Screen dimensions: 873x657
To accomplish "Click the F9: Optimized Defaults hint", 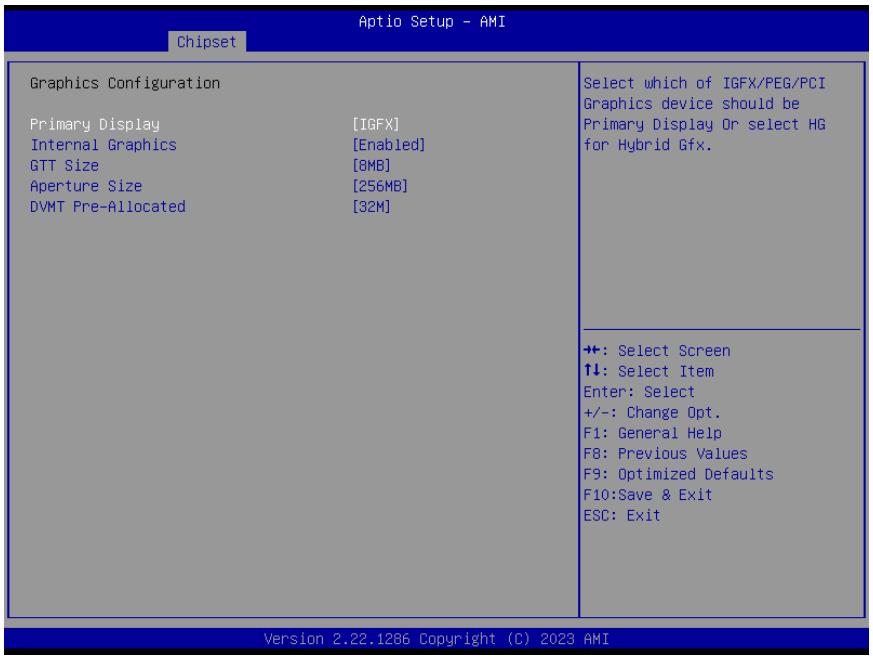I will [x=679, y=474].
